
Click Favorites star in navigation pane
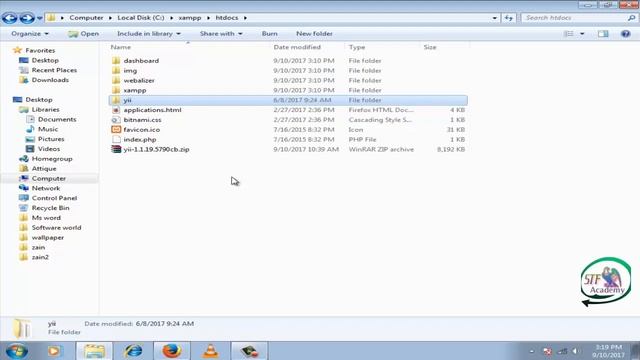tap(17, 50)
